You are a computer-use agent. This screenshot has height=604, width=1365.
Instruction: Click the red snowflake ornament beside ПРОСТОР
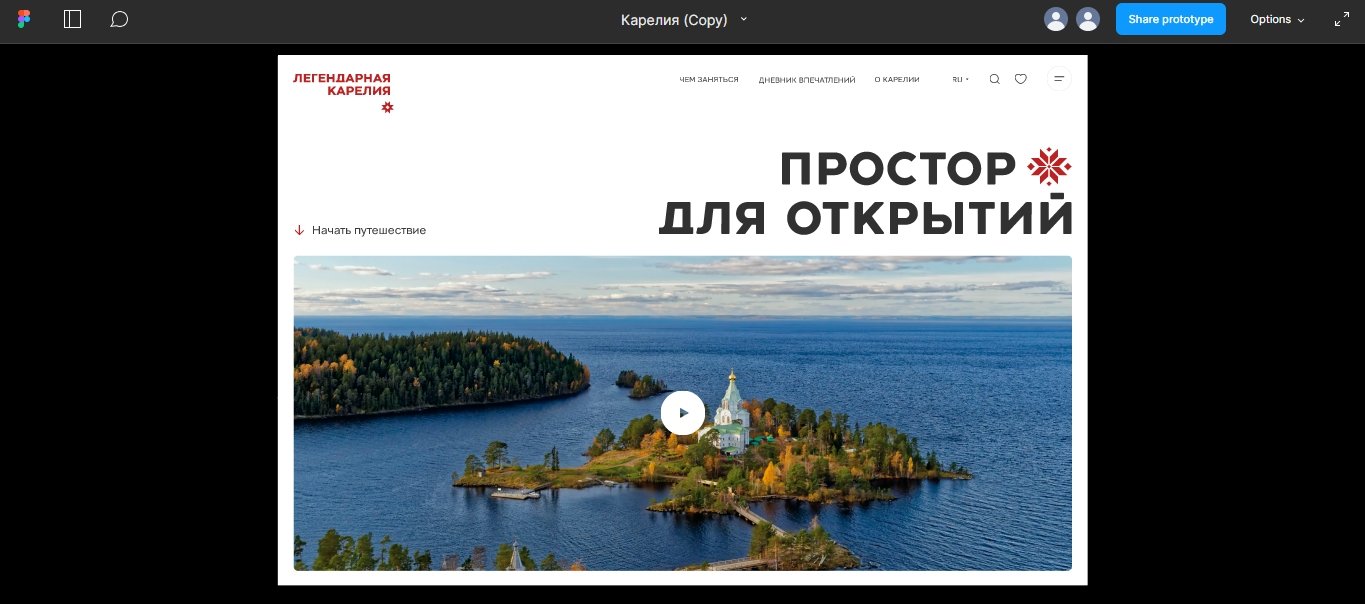coord(1049,167)
